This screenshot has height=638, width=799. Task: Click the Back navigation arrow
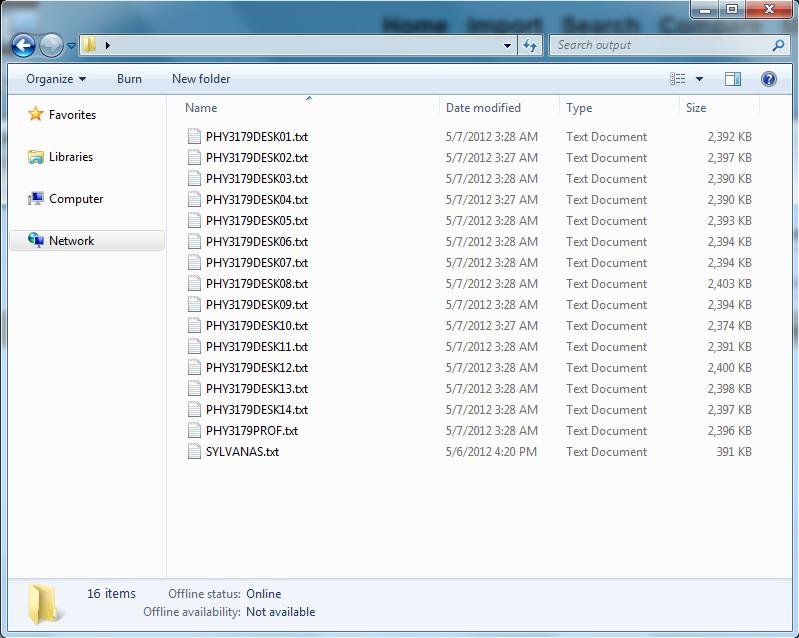pyautogui.click(x=23, y=45)
